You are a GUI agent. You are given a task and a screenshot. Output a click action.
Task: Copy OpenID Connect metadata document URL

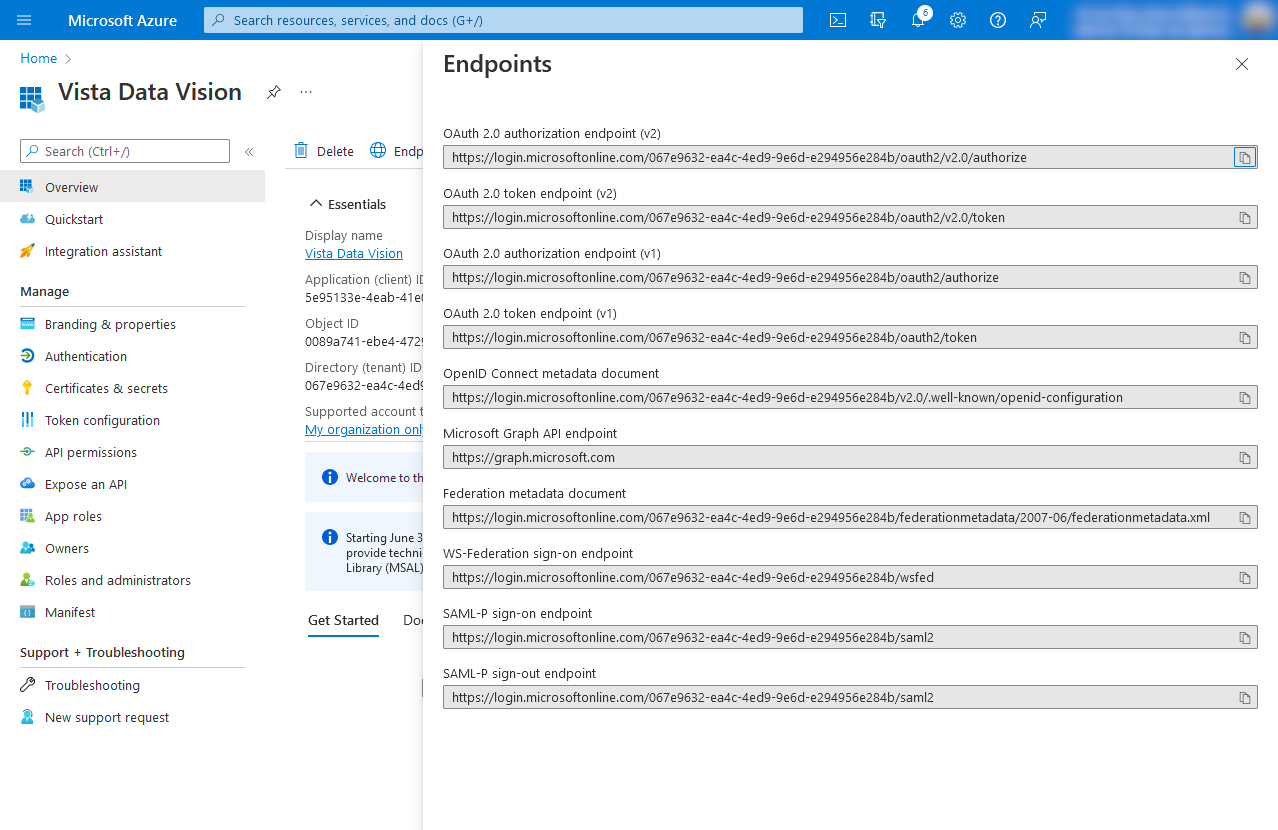click(x=1245, y=397)
